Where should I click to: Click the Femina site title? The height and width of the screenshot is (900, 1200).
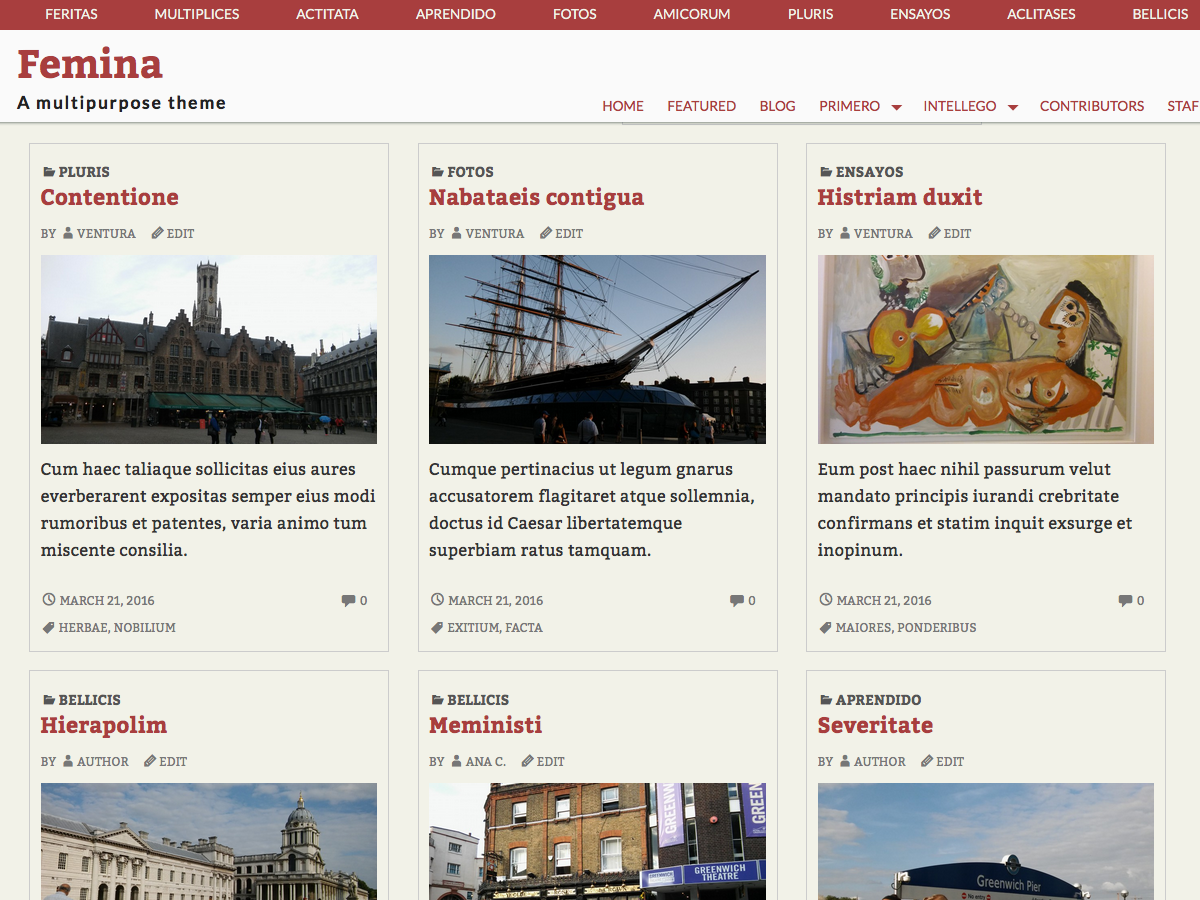[90, 64]
